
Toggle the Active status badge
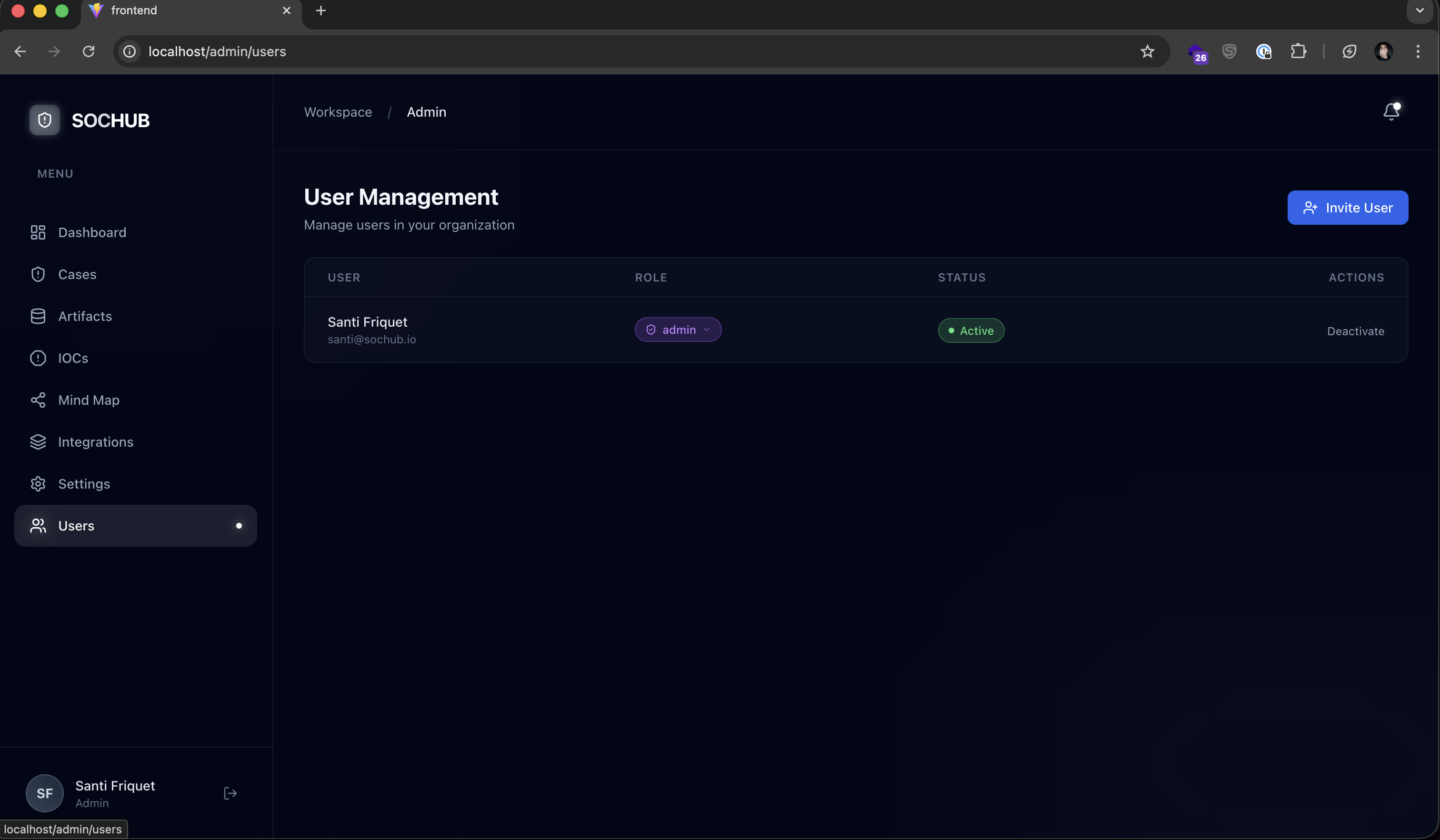[x=970, y=330]
